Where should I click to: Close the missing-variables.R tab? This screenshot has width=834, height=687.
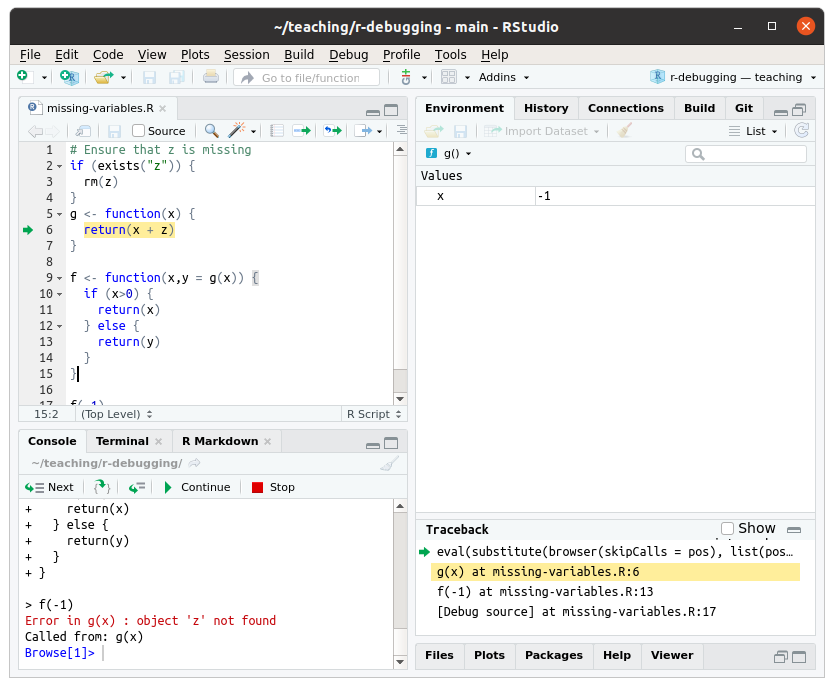[x=163, y=108]
